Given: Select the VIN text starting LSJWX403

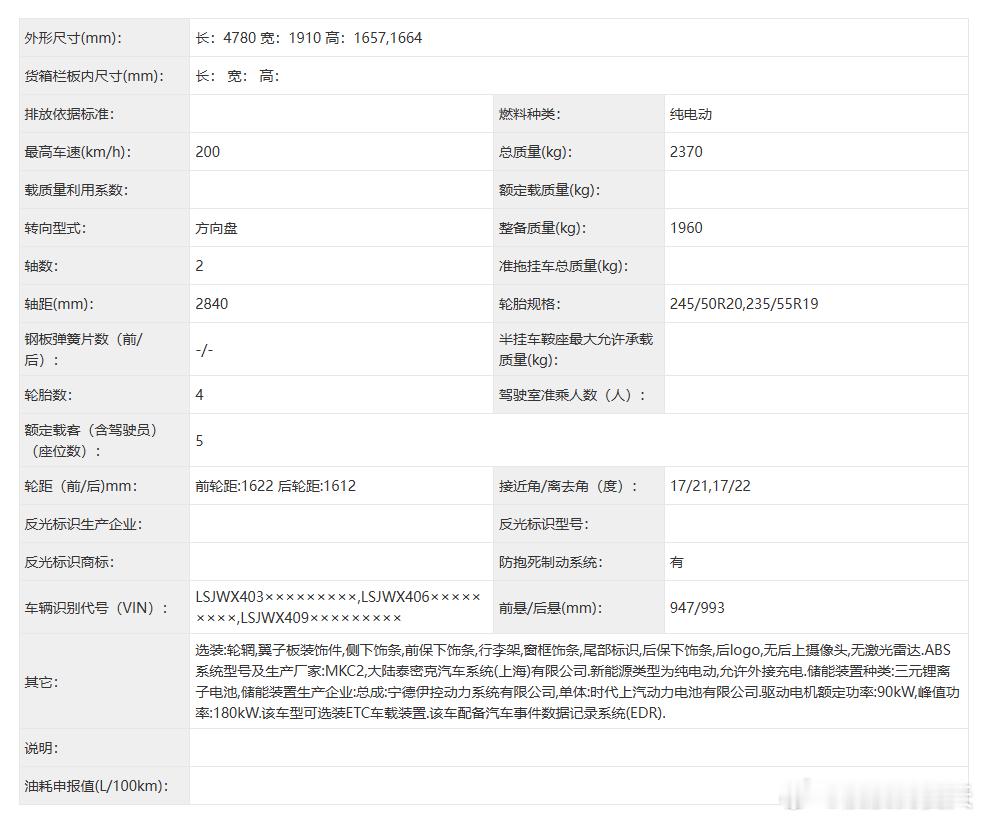Looking at the screenshot, I should coord(339,607).
